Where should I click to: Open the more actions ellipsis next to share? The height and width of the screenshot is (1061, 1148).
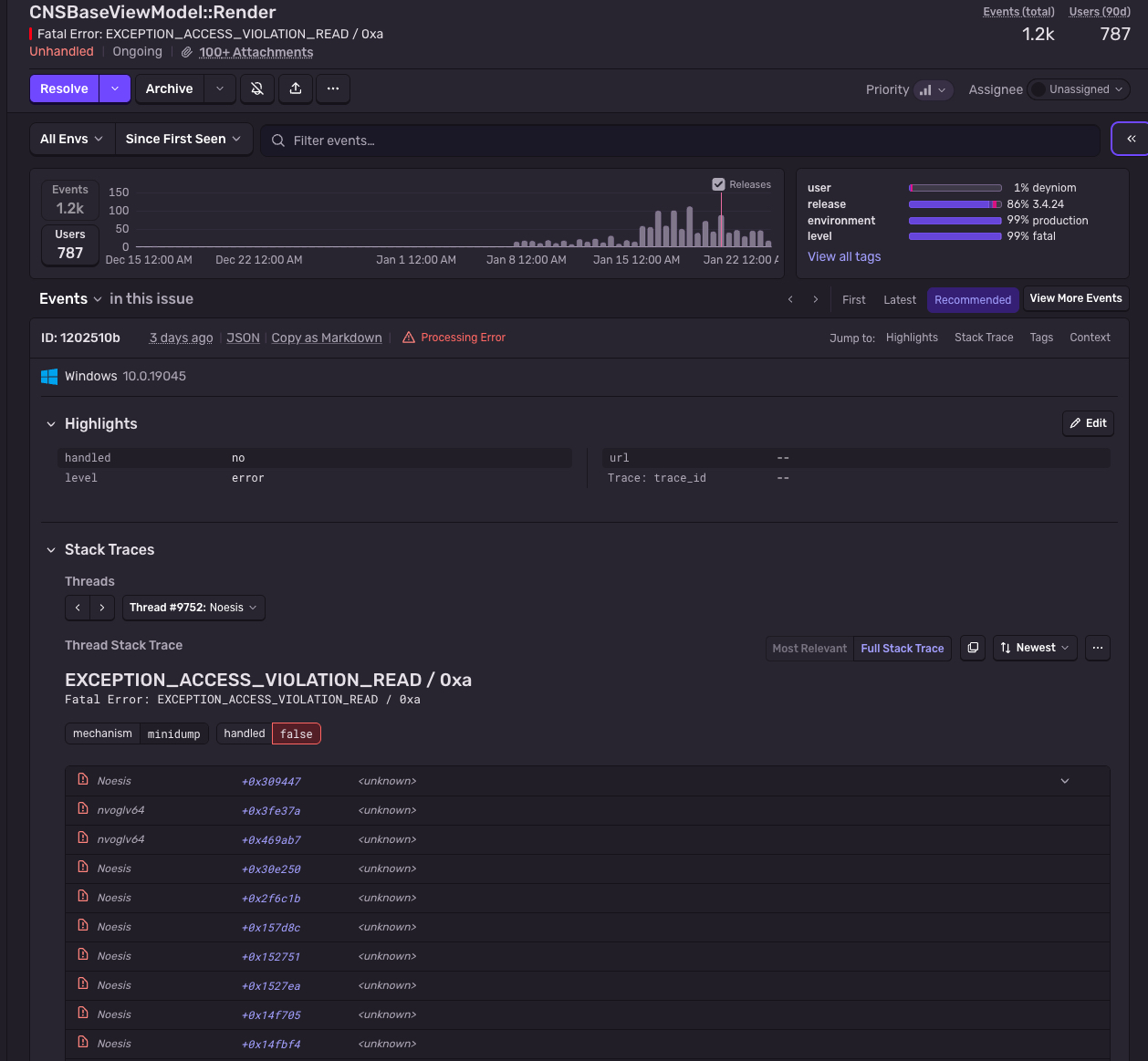pos(333,88)
